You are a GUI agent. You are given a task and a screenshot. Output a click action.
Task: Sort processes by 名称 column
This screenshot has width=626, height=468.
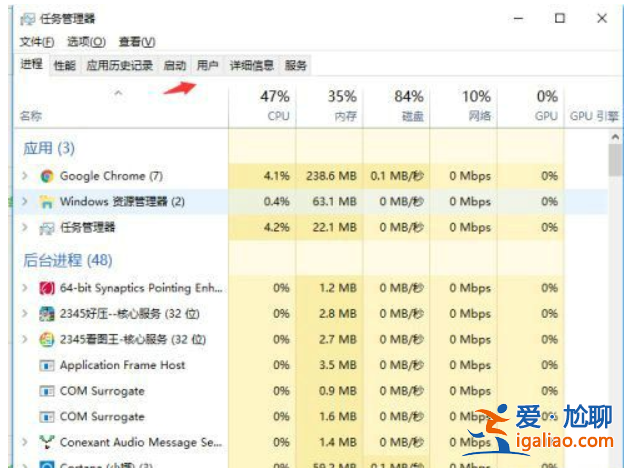121,107
